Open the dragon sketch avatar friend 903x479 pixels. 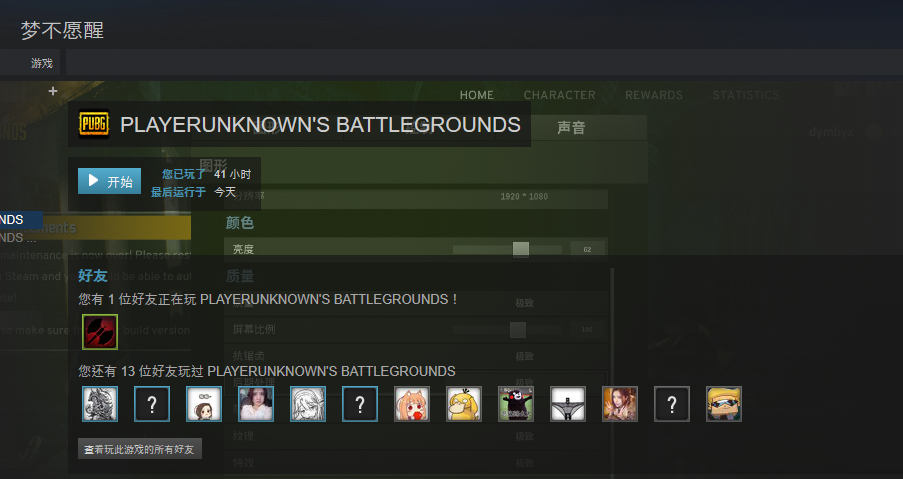100,404
